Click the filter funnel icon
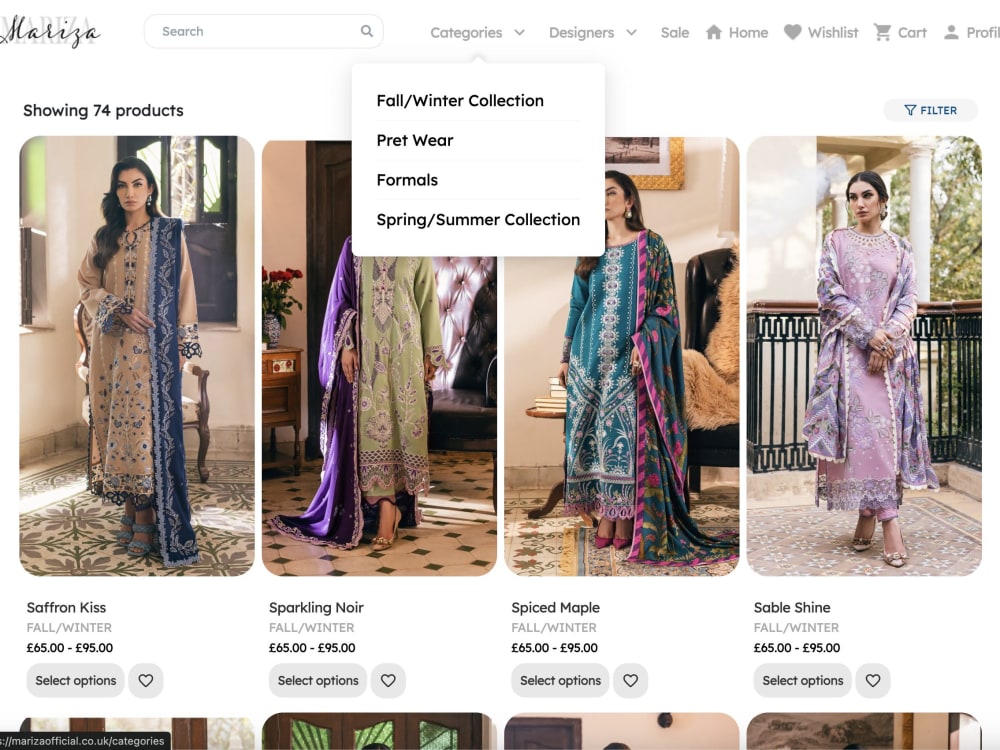 coord(910,110)
